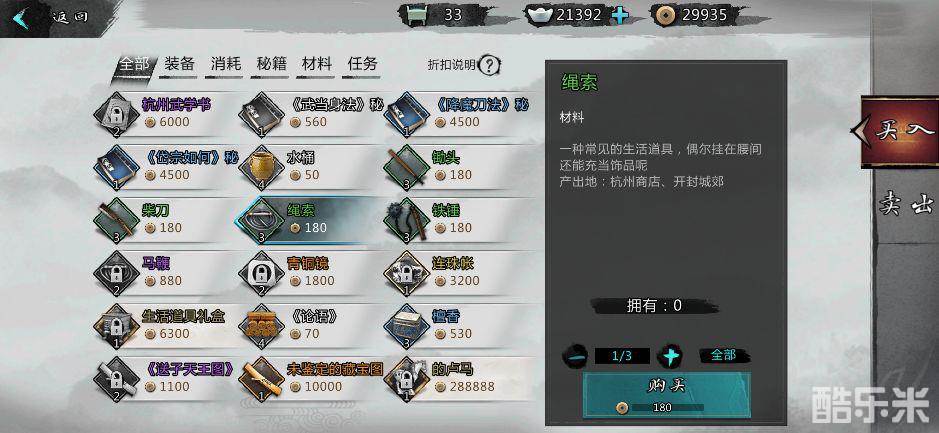Click the 1/3 quantity field
Screen dimensions: 939x433
point(622,356)
